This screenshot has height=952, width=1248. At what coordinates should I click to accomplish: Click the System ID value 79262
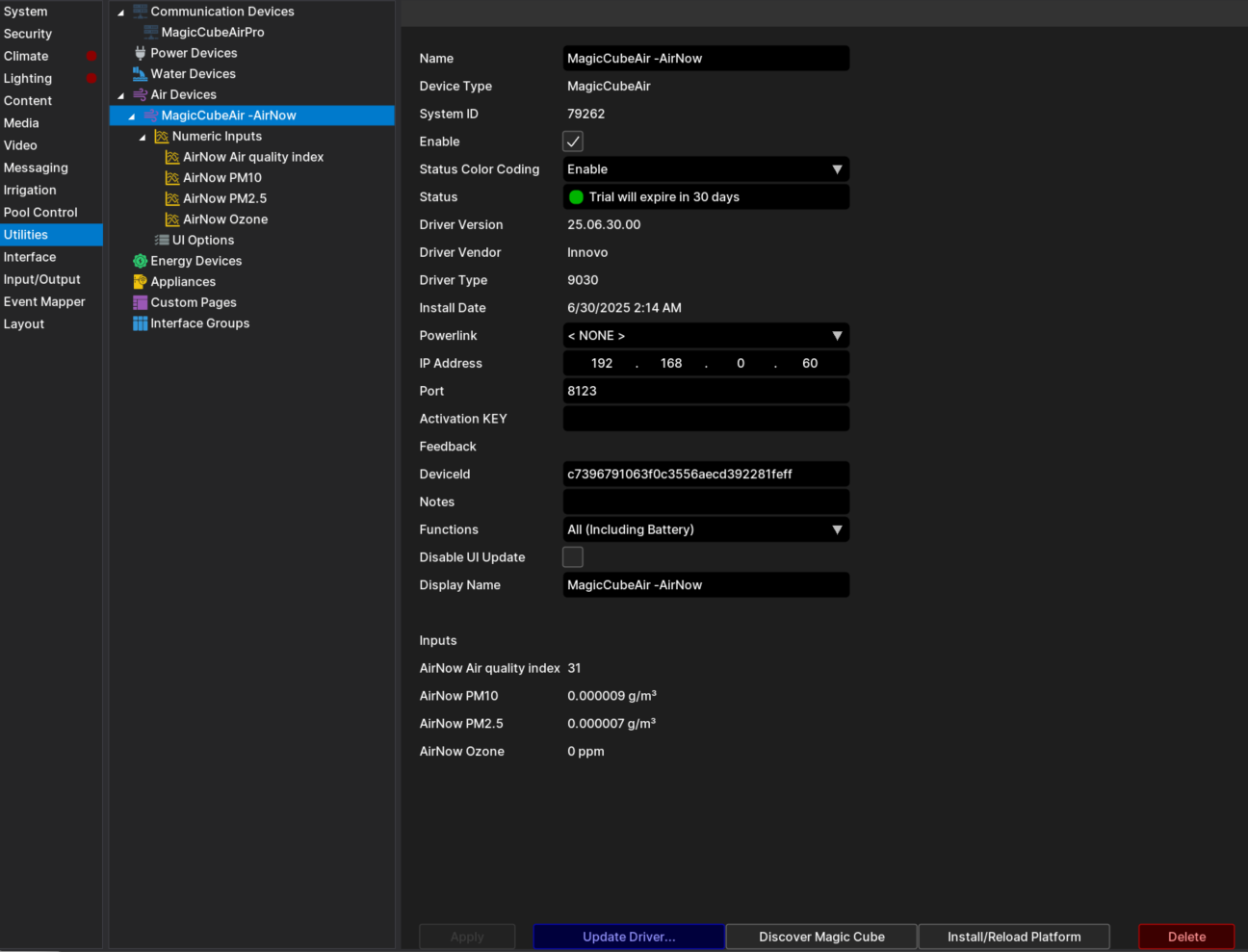[586, 114]
